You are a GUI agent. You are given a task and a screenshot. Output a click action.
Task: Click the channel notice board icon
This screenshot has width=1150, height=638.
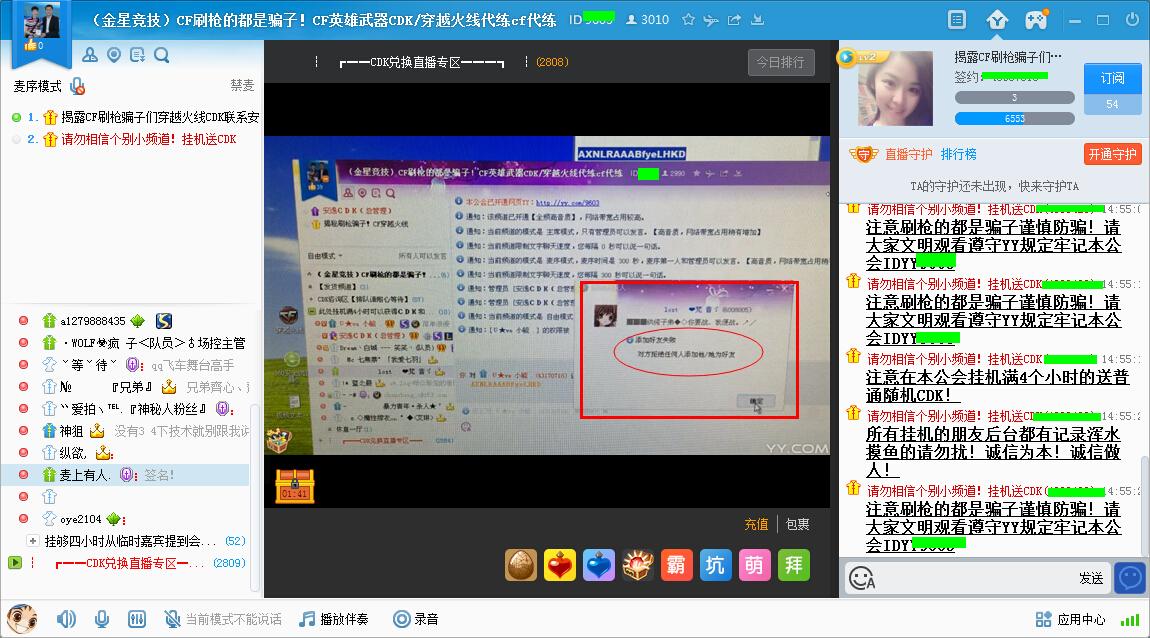[137, 55]
